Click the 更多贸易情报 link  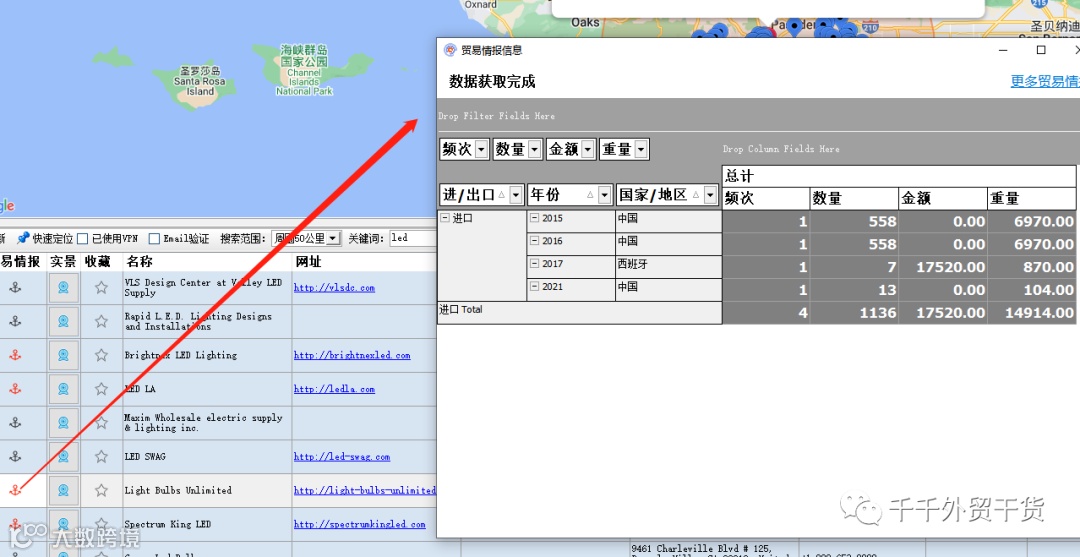1045,81
